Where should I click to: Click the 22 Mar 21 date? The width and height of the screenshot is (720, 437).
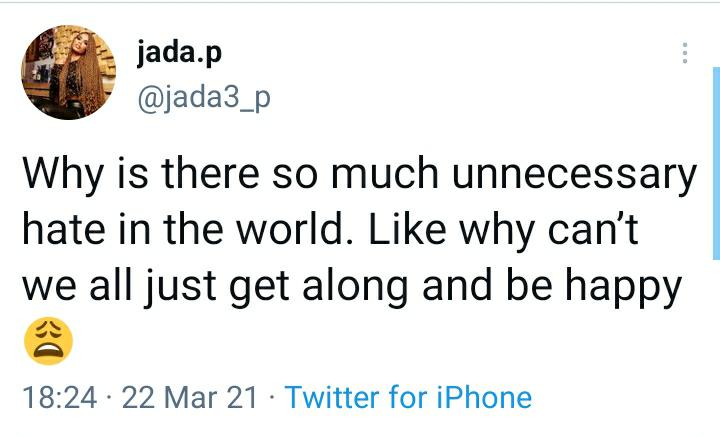point(187,398)
